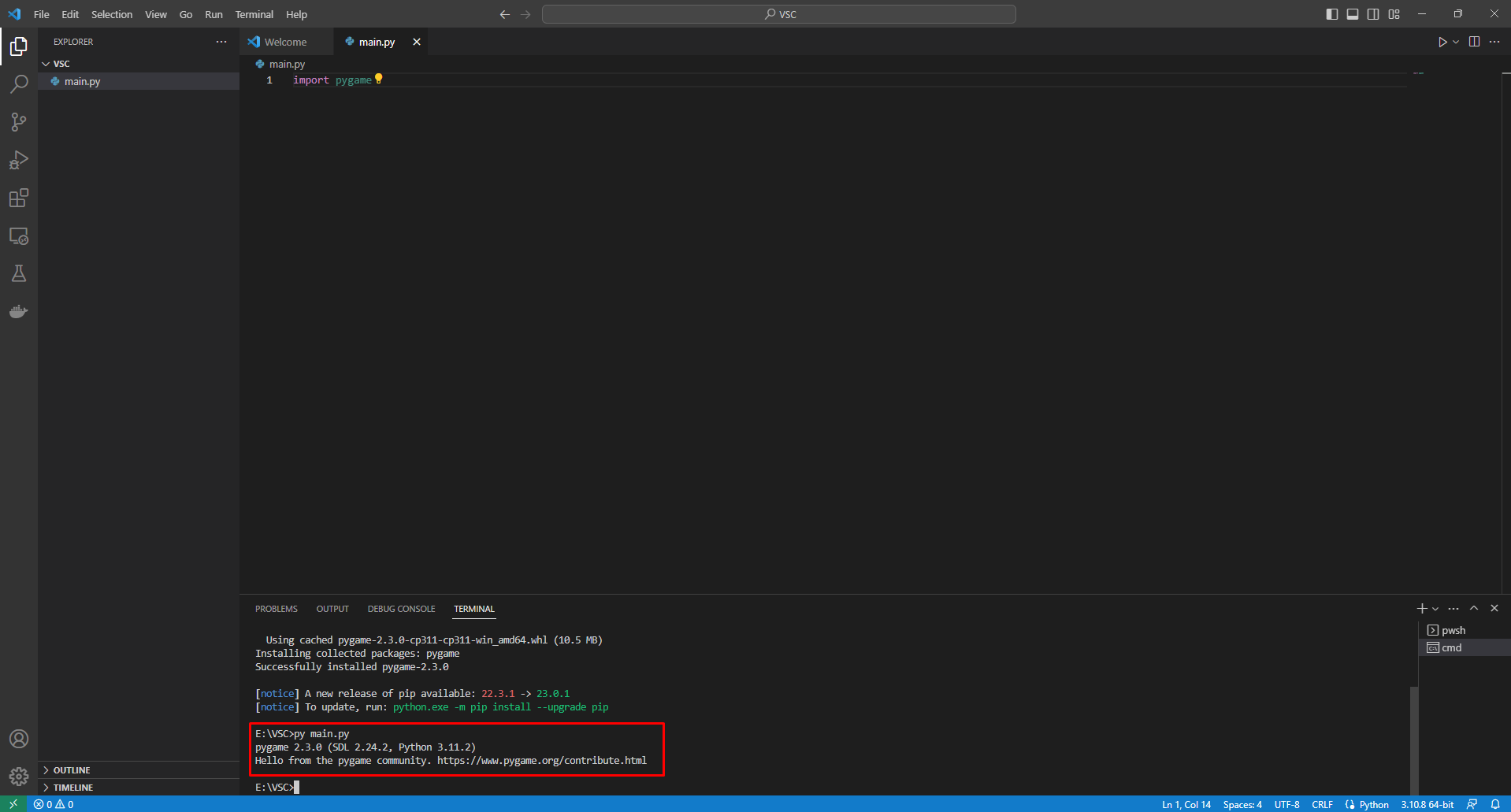This screenshot has width=1511, height=812.
Task: Collapse the VSC folder section
Action: pyautogui.click(x=139, y=64)
